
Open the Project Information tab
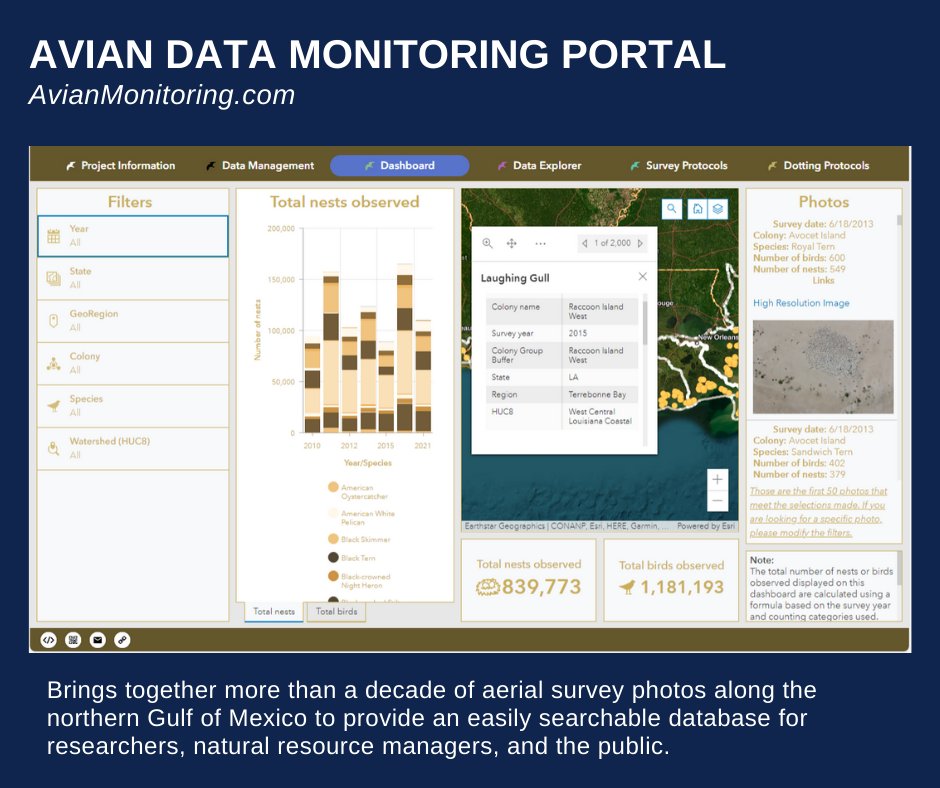[121, 166]
